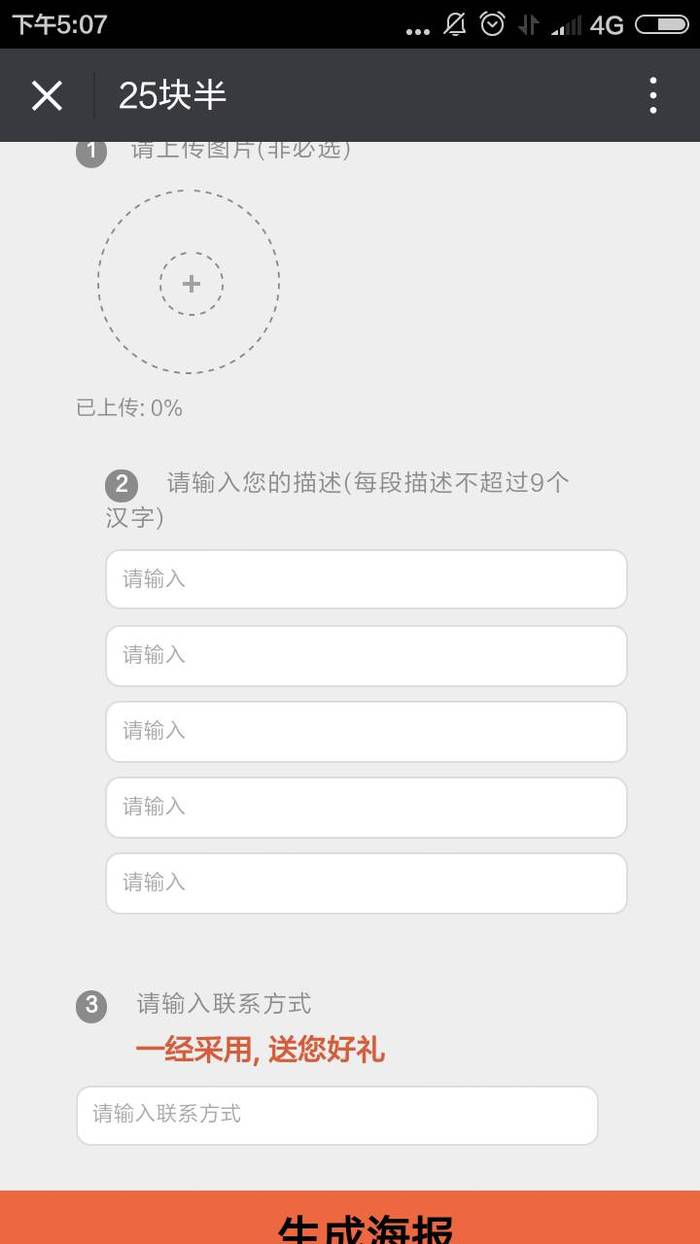700x1244 pixels.
Task: Focus the third description 请输入 field
Action: pos(366,731)
